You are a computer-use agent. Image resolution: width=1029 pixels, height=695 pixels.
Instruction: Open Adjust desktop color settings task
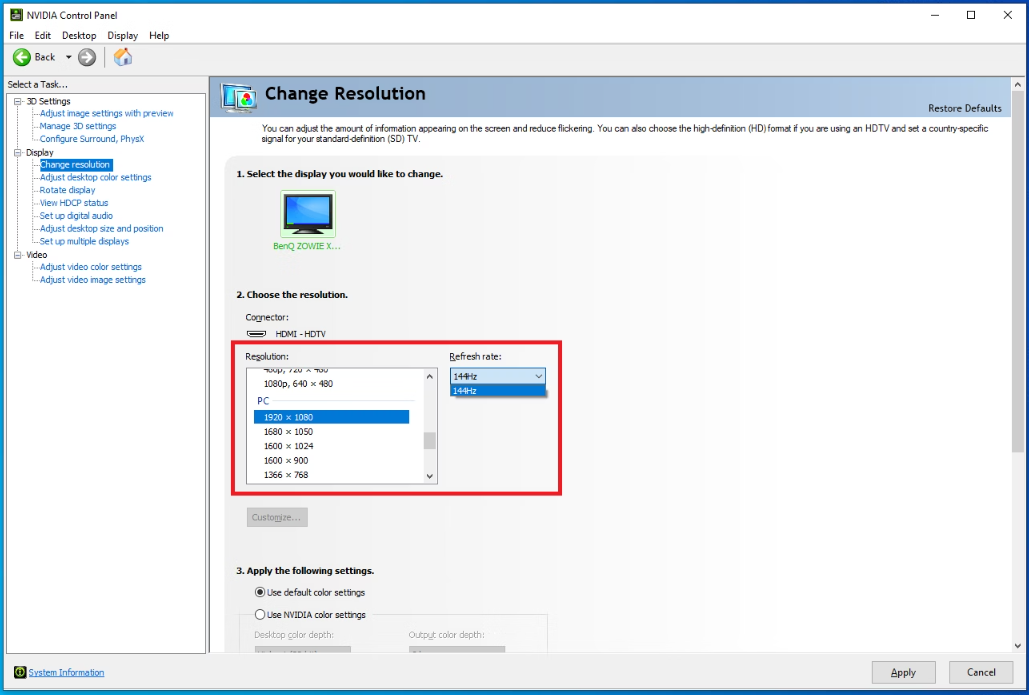pos(95,177)
